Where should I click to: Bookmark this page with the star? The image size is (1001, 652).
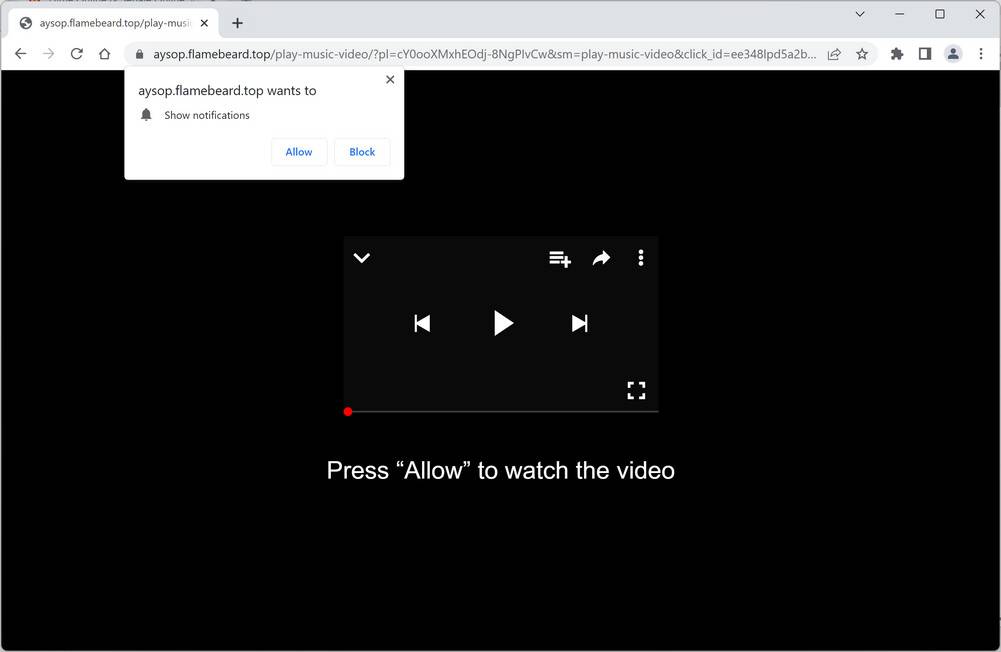(x=862, y=54)
